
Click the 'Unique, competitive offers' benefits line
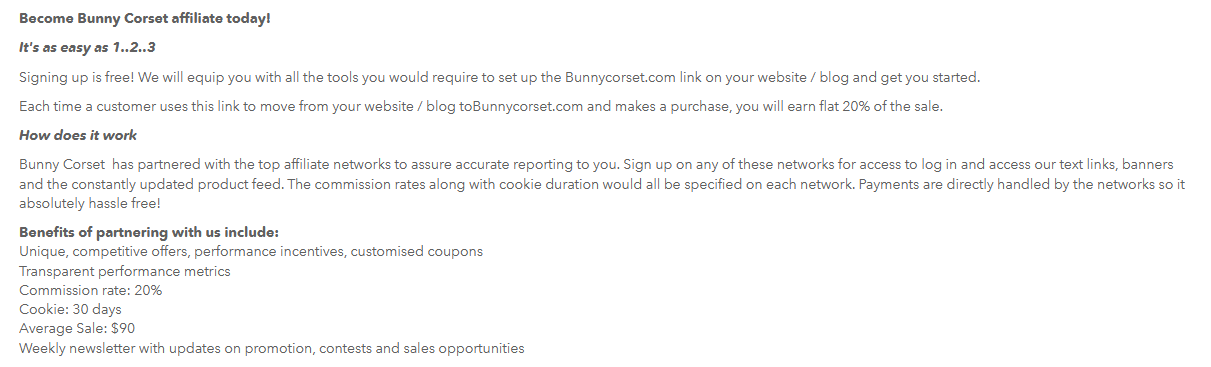(x=251, y=251)
